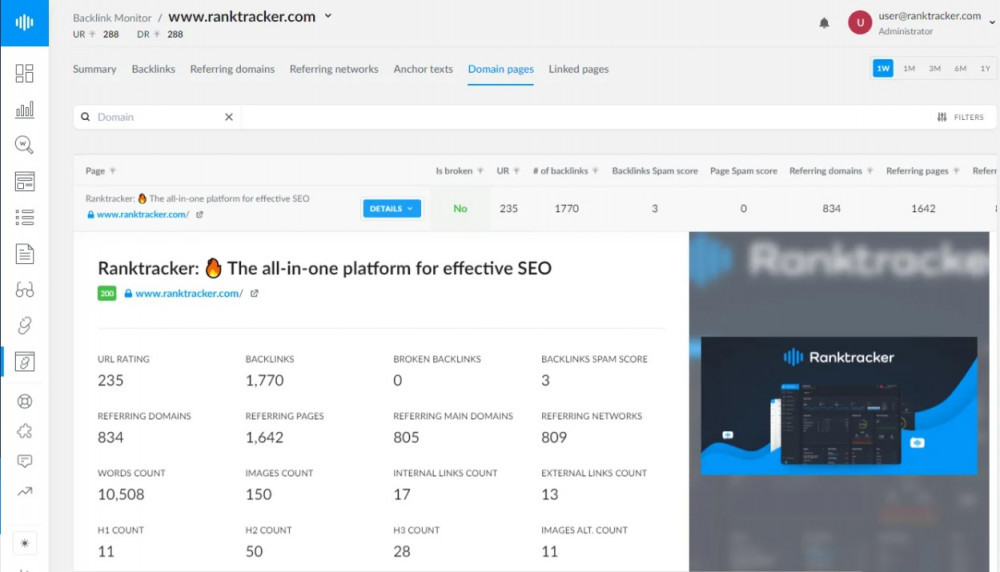Screen dimensions: 1000x572
Task: Open the lifebuoy support icon
Action: click(24, 401)
